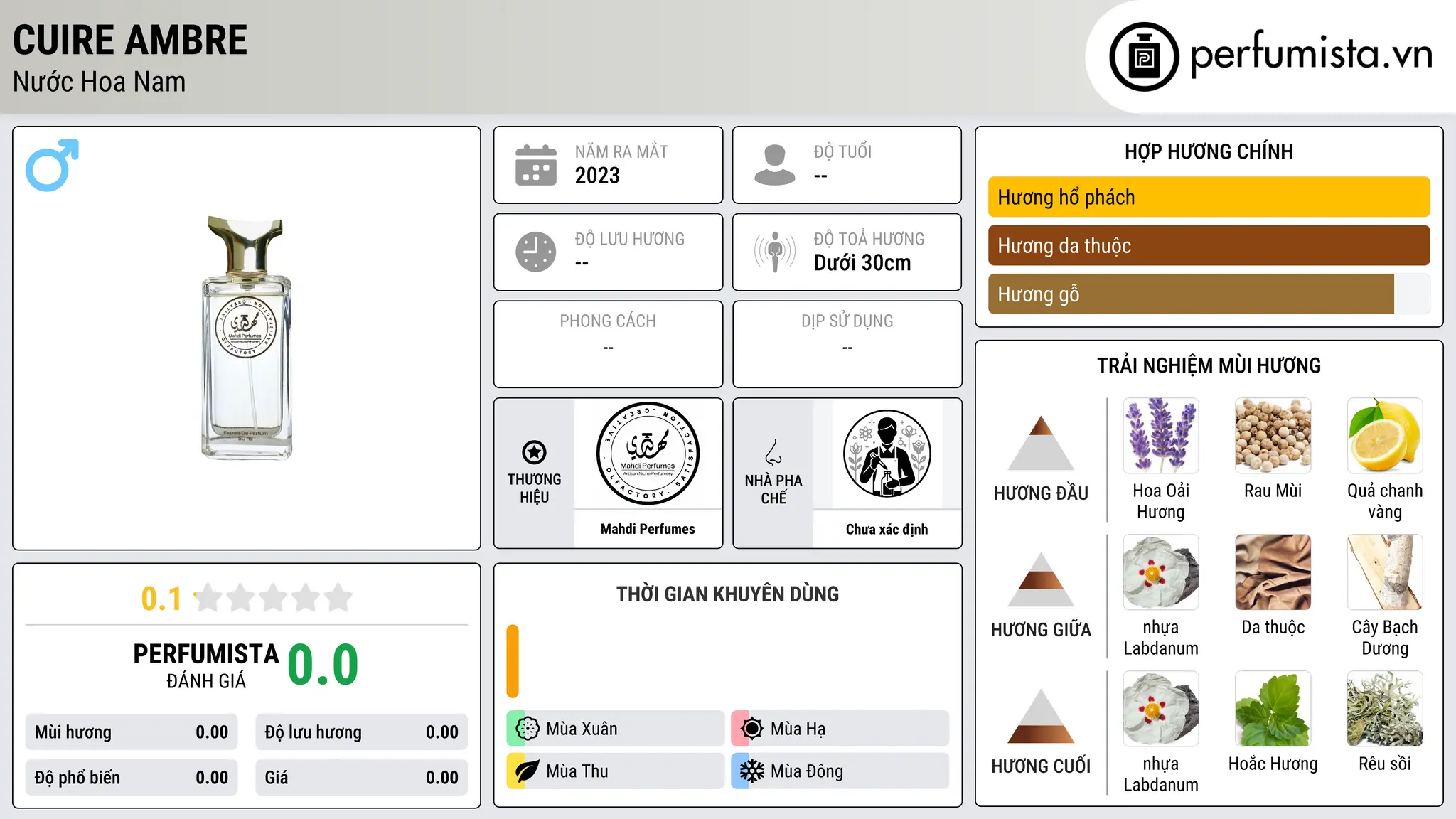Click the Trải nghiệm mùi hương heading
The width and height of the screenshot is (1456, 819).
click(1209, 365)
